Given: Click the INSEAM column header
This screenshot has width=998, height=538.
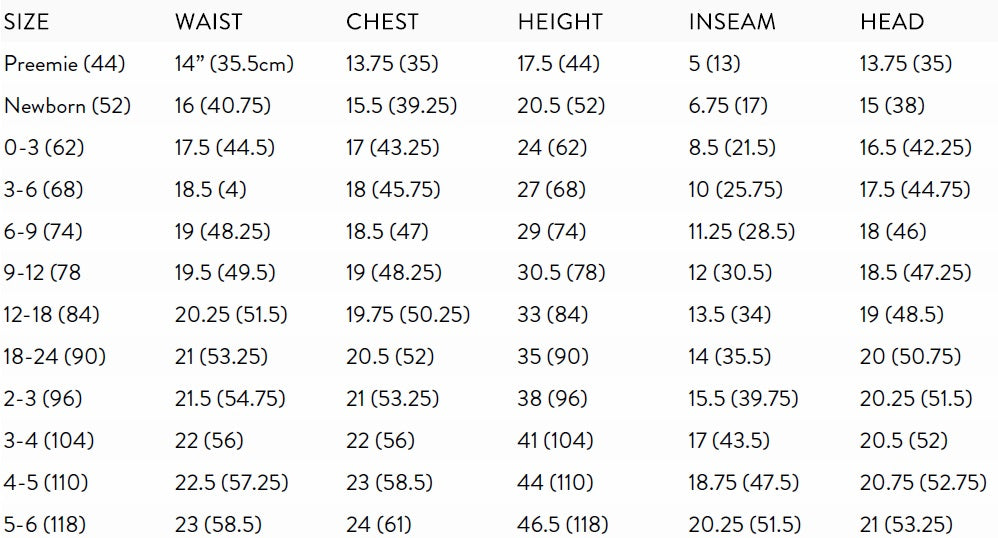Looking at the screenshot, I should pyautogui.click(x=731, y=22).
